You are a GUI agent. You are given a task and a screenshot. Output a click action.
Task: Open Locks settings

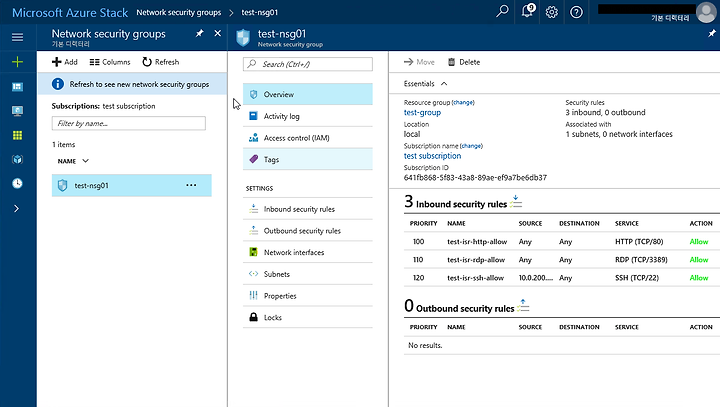308,317
